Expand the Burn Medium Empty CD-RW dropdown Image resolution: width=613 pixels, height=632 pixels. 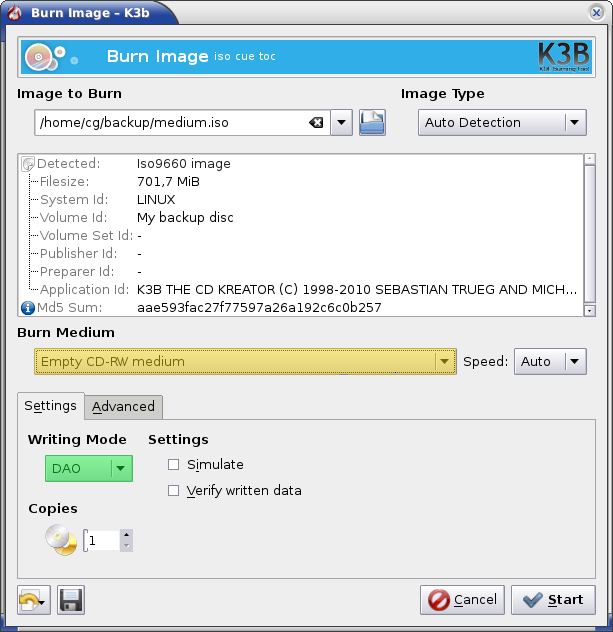(245, 362)
